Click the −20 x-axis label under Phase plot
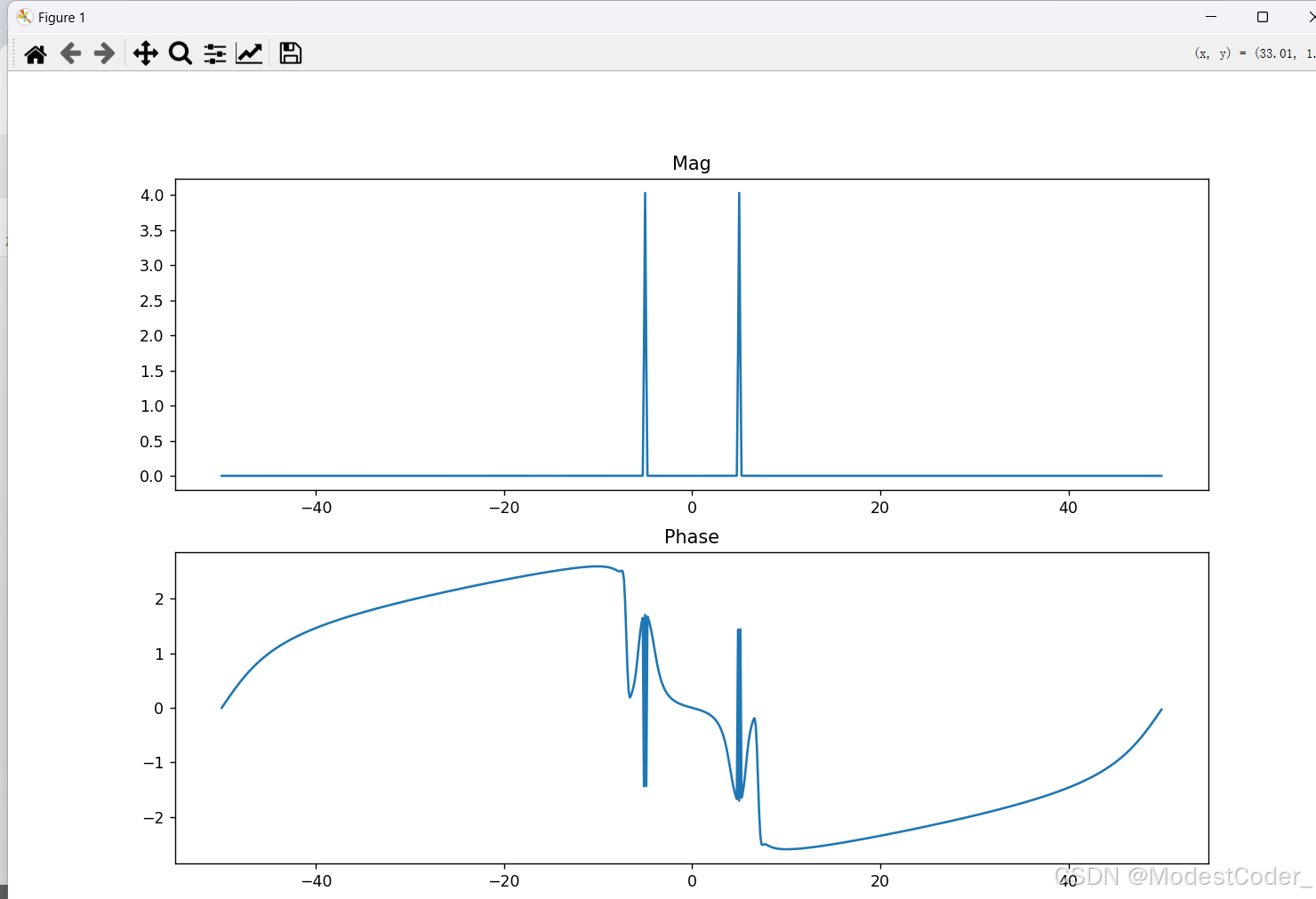1316x899 pixels. point(504,881)
